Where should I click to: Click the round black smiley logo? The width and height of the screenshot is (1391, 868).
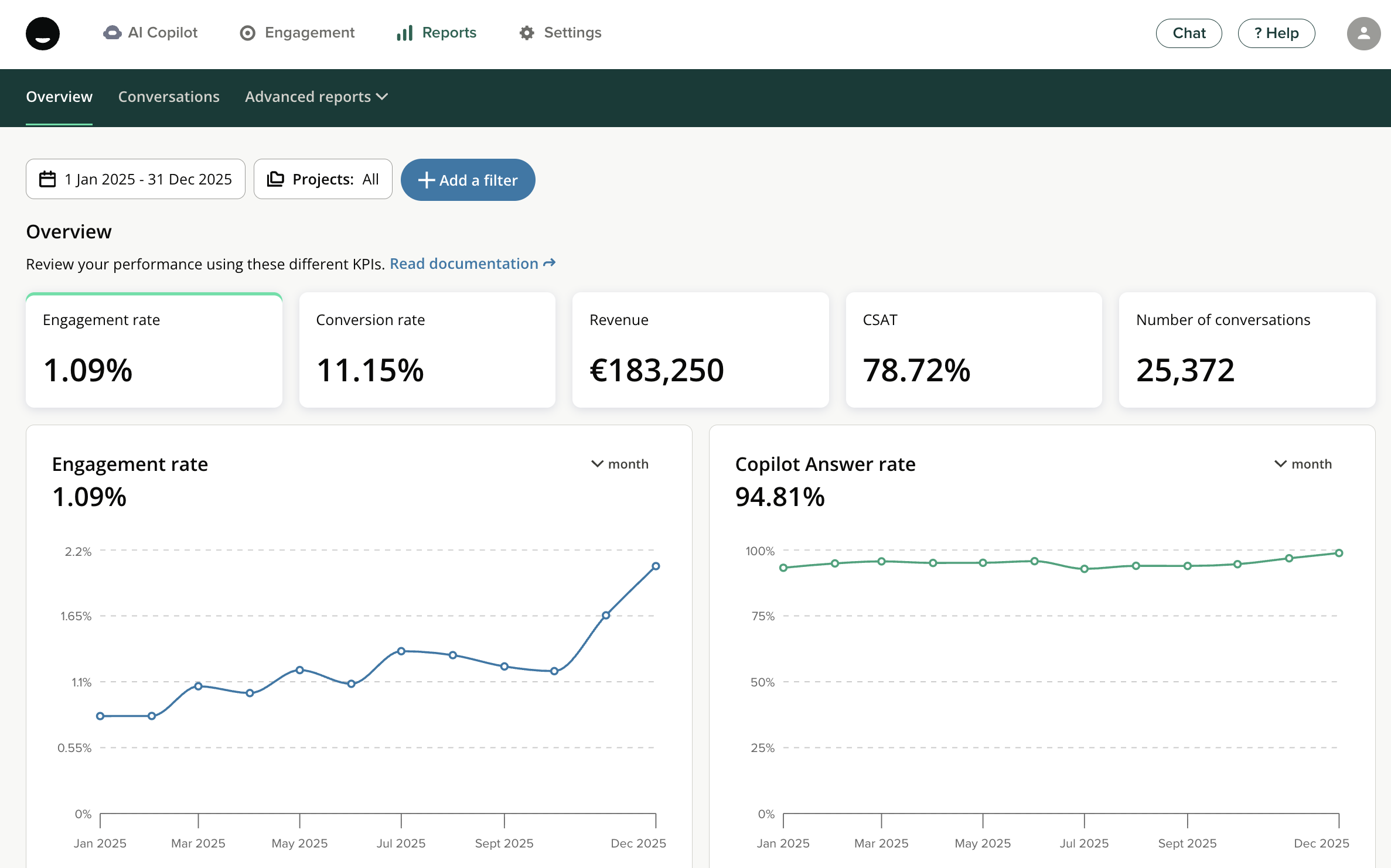(x=43, y=33)
